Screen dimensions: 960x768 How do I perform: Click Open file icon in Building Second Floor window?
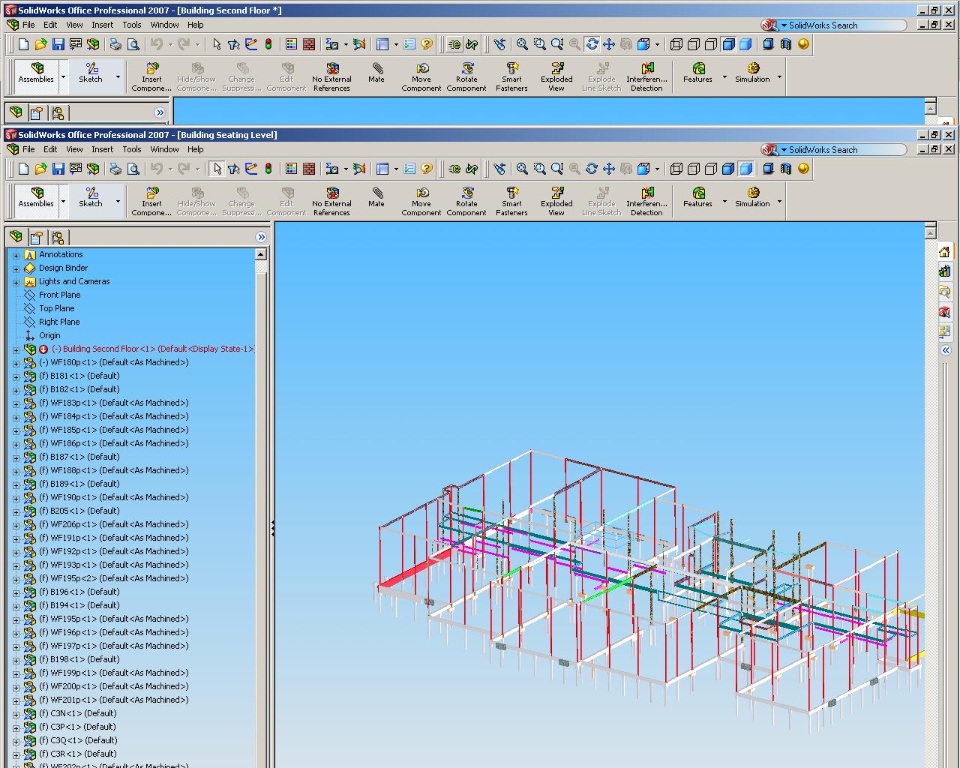40,44
